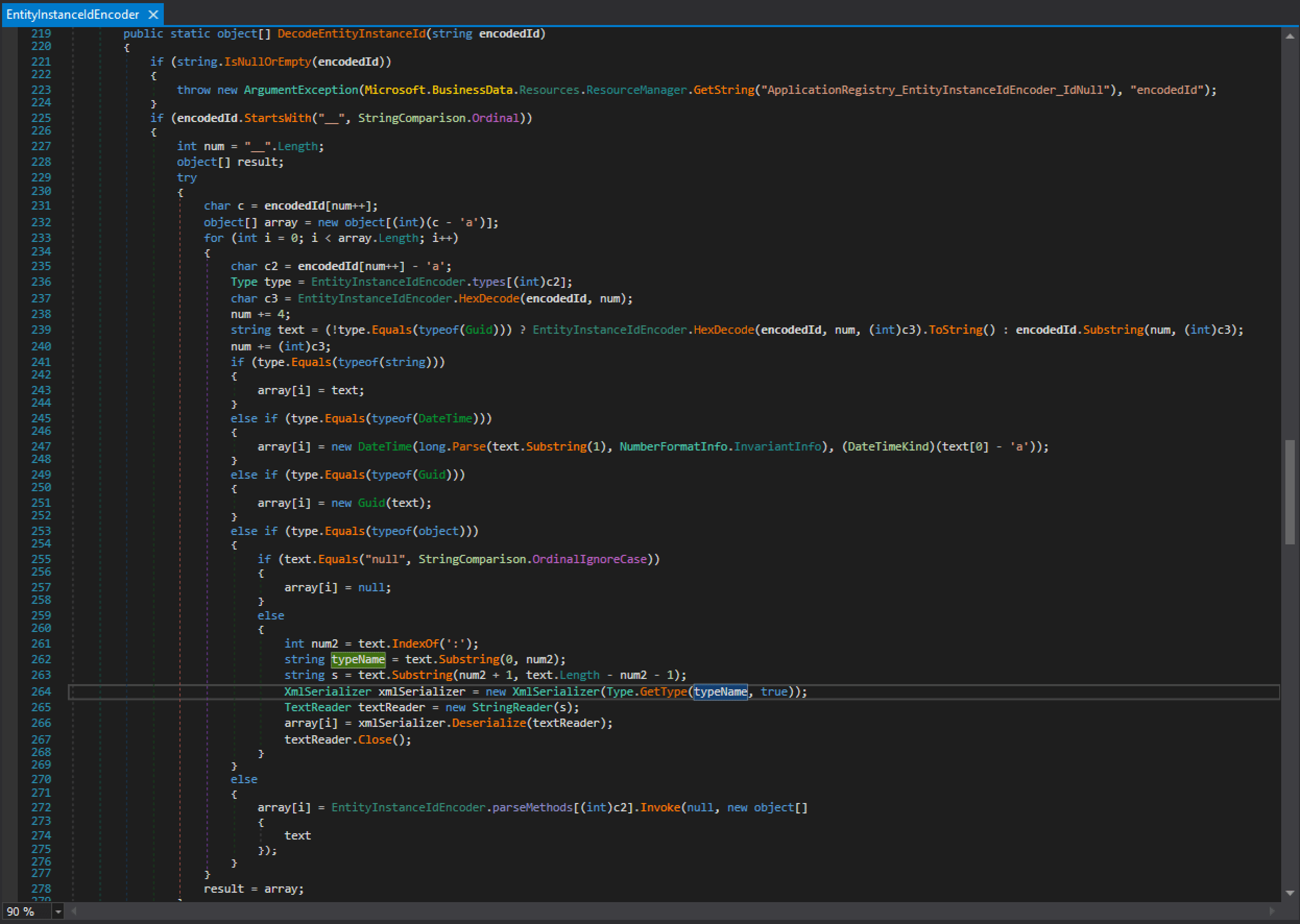Click the DateTime type on line 245

445,418
